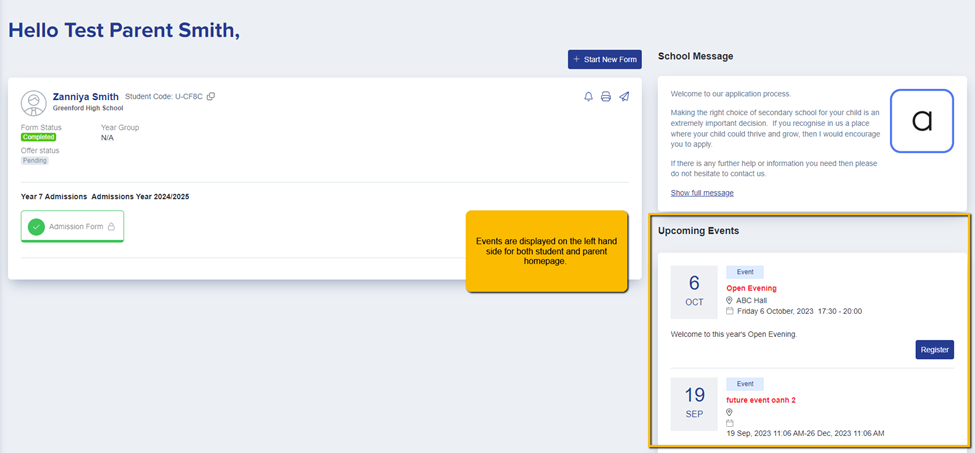Send form using the paper plane icon
Viewport: 975px width, 453px height.
pyautogui.click(x=624, y=96)
